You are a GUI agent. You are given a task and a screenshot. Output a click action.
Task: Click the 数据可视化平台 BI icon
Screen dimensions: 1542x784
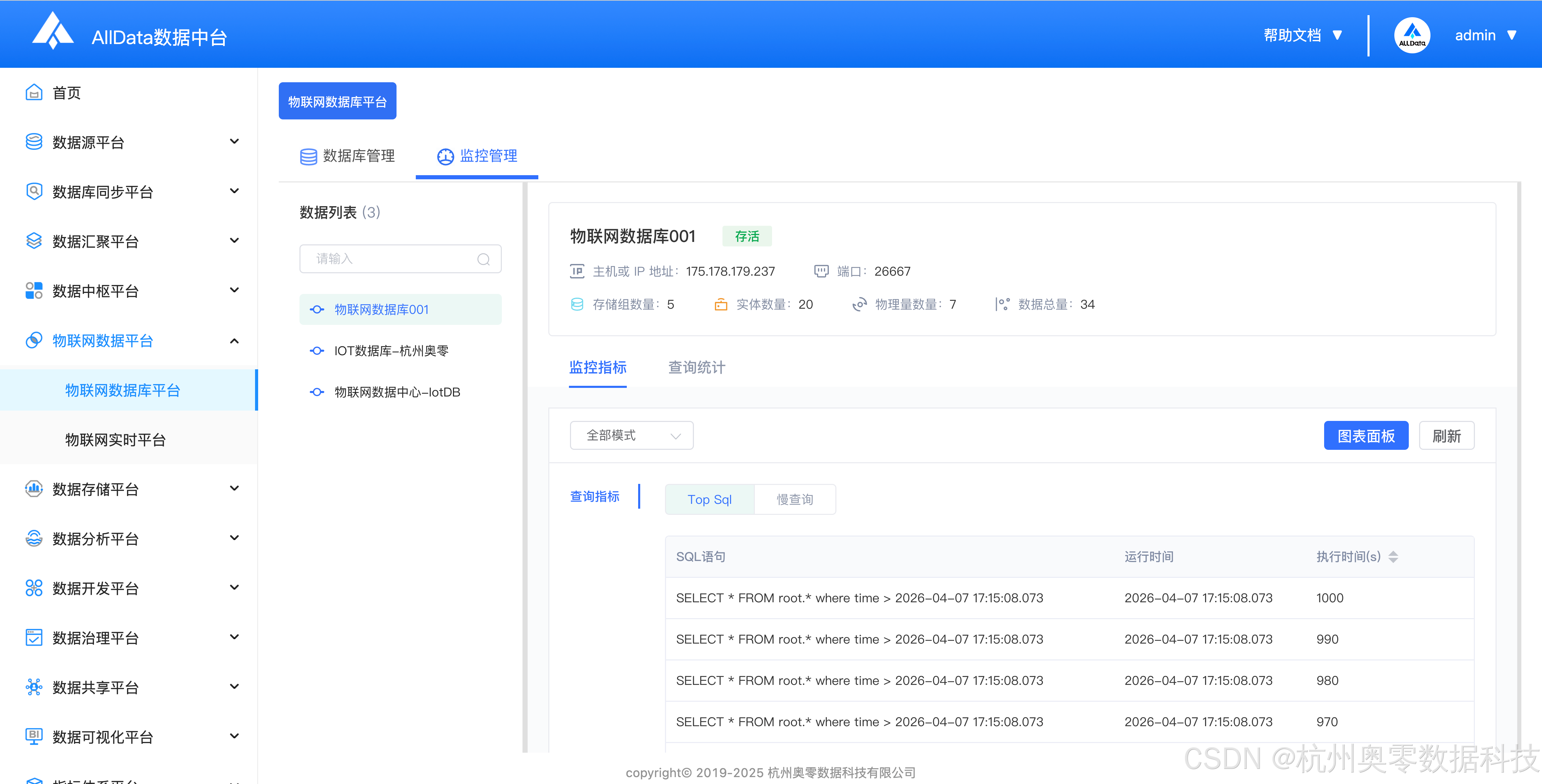click(34, 736)
